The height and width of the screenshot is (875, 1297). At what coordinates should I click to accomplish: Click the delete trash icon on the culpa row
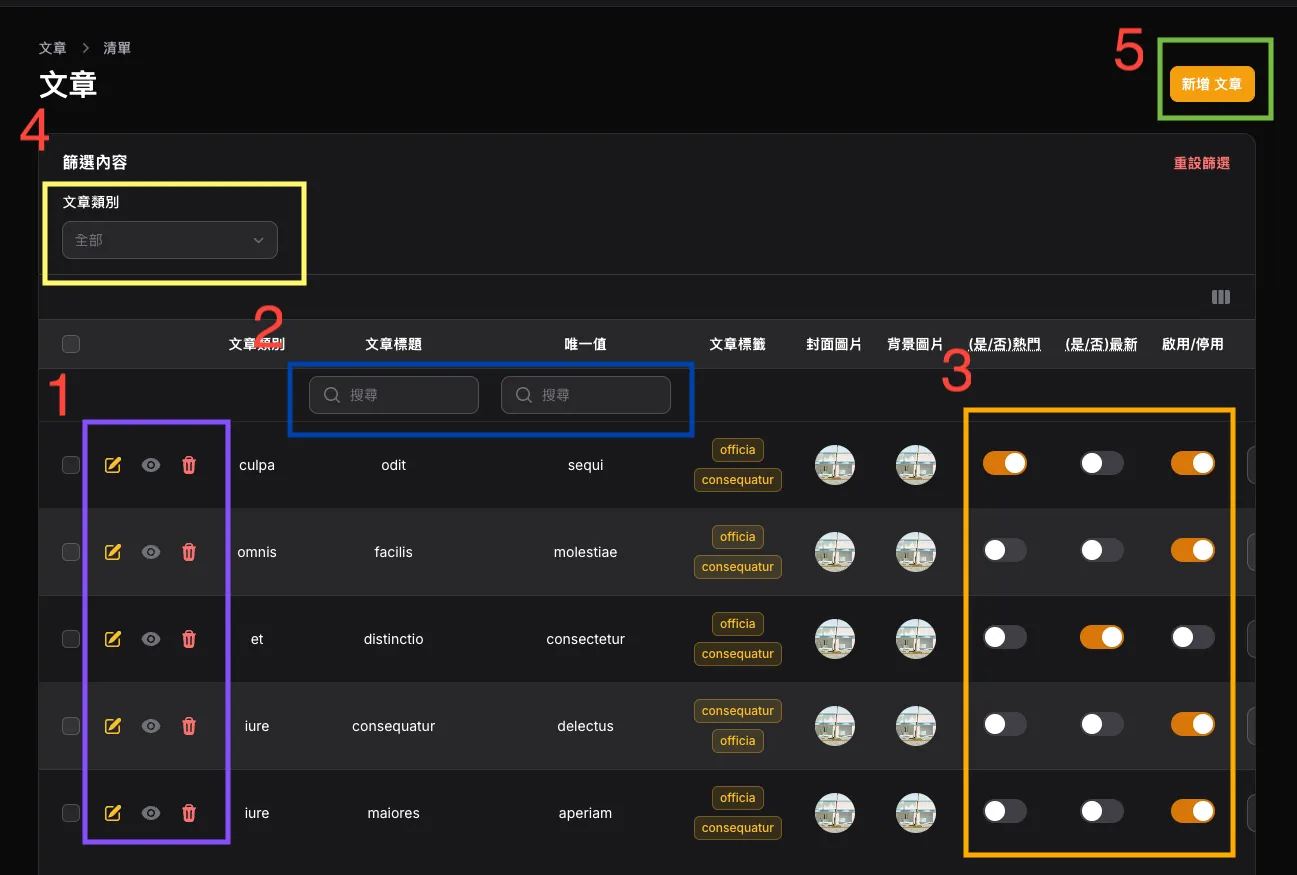188,465
